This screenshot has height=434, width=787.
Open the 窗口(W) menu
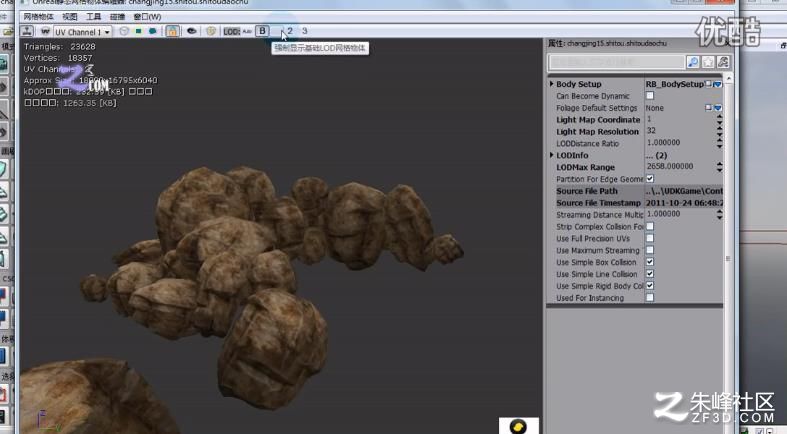[147, 17]
